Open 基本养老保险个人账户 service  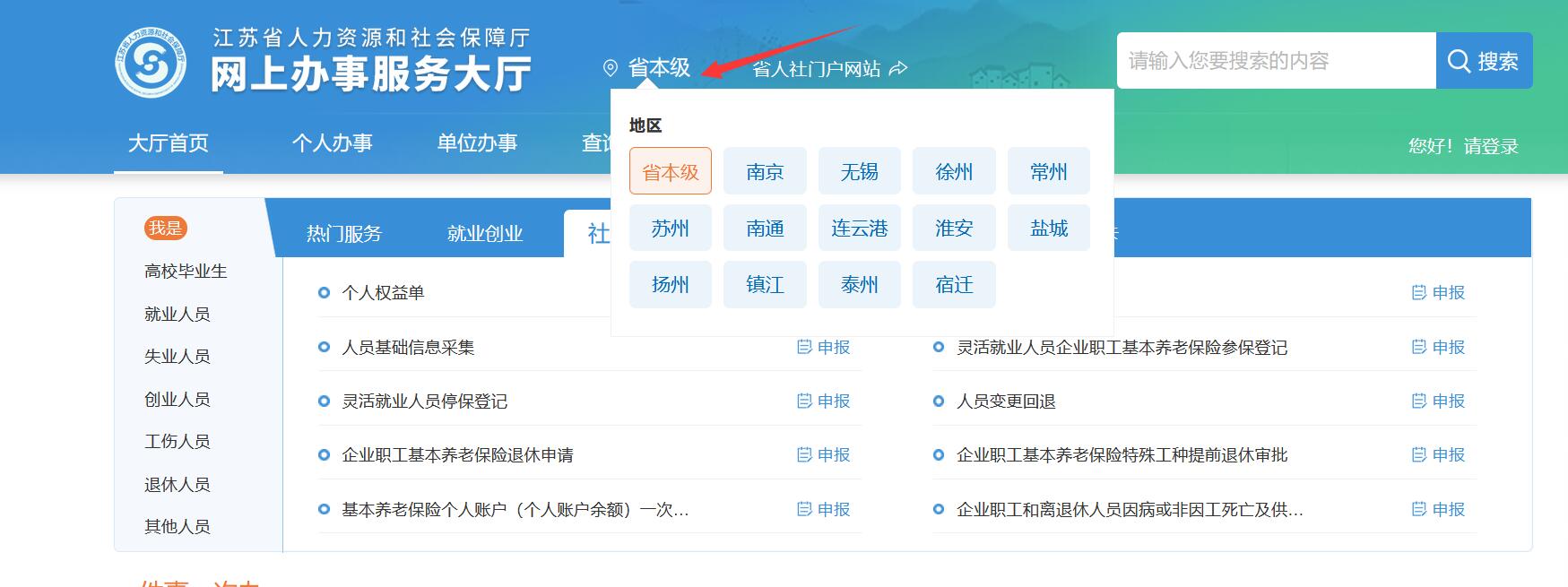click(515, 509)
